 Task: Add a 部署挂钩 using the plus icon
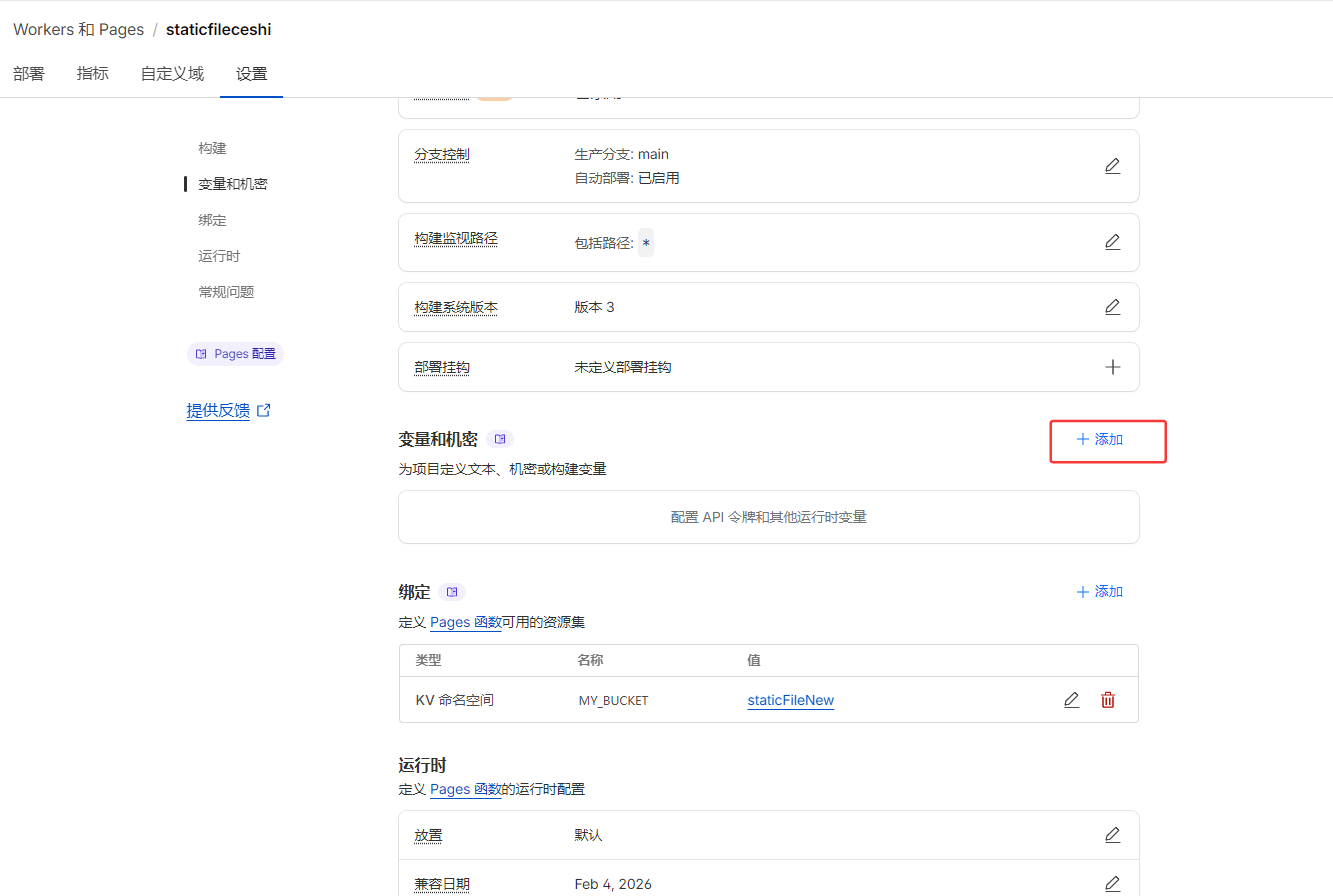pyautogui.click(x=1112, y=367)
